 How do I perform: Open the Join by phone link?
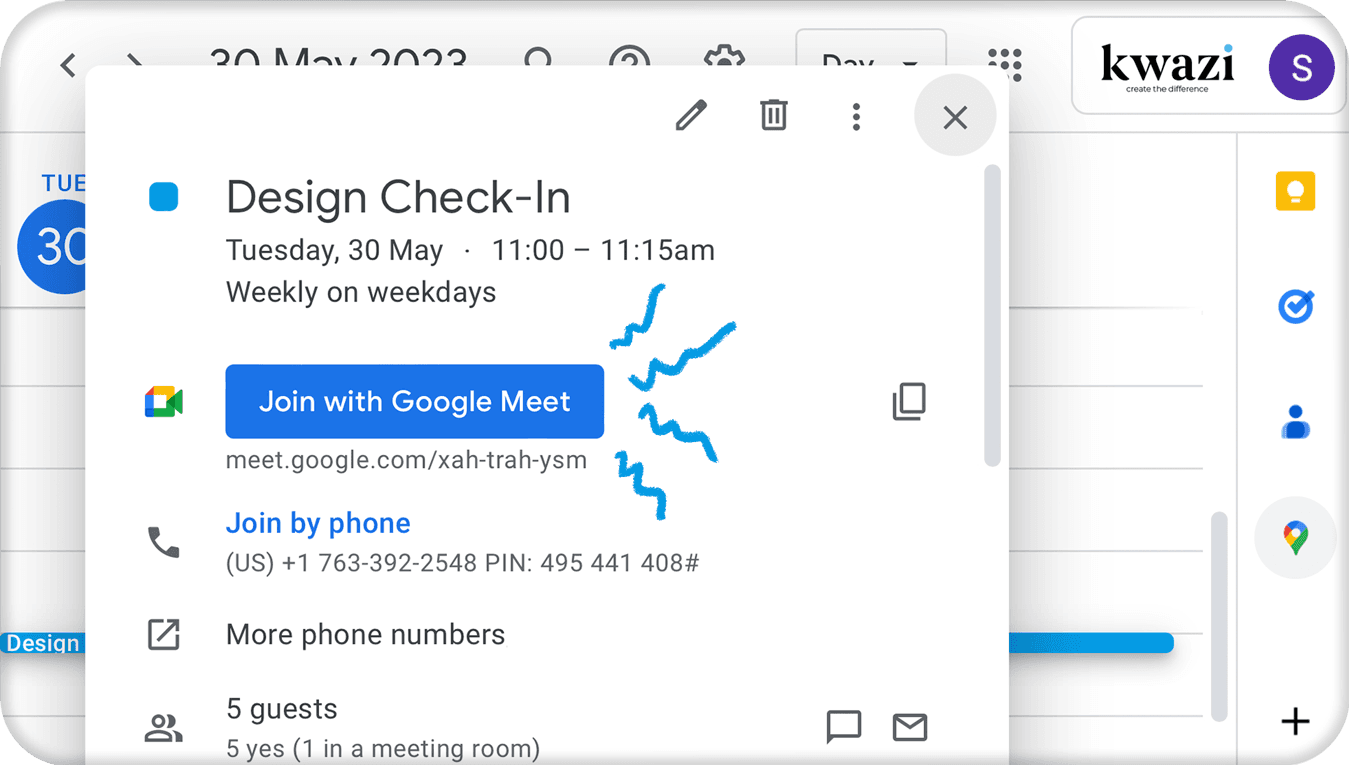point(318,523)
